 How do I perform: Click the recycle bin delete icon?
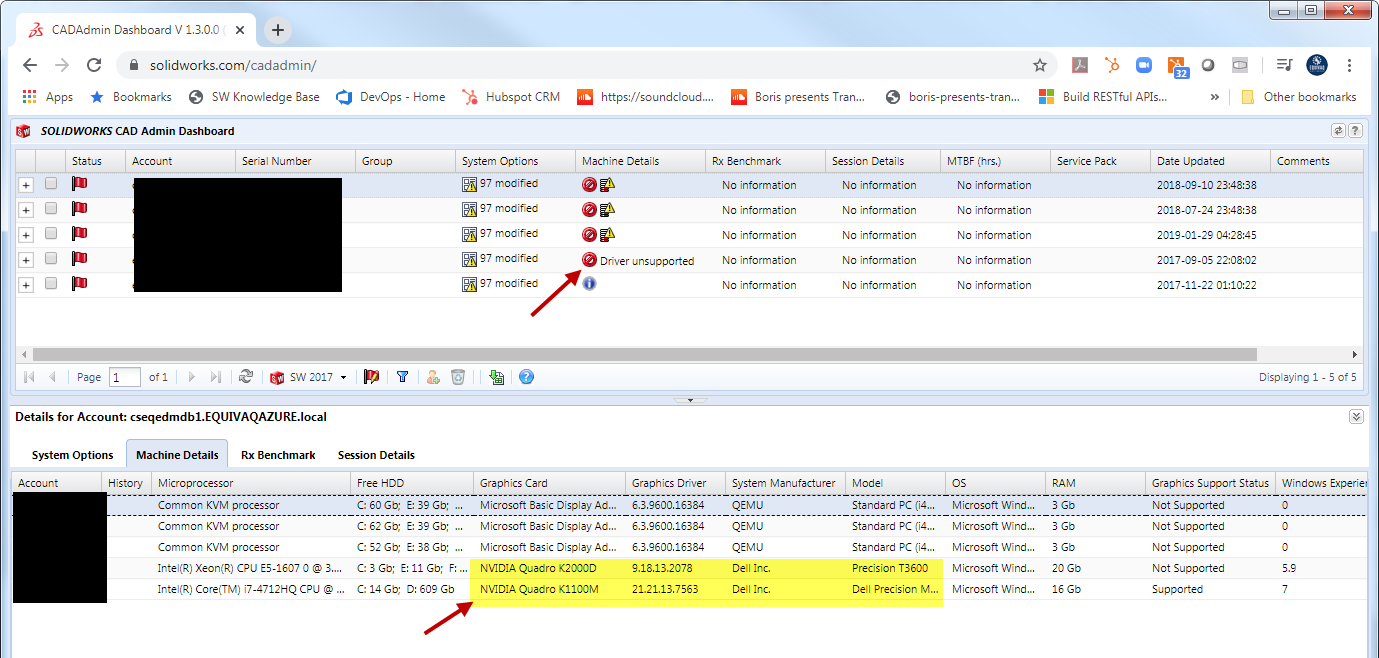457,377
